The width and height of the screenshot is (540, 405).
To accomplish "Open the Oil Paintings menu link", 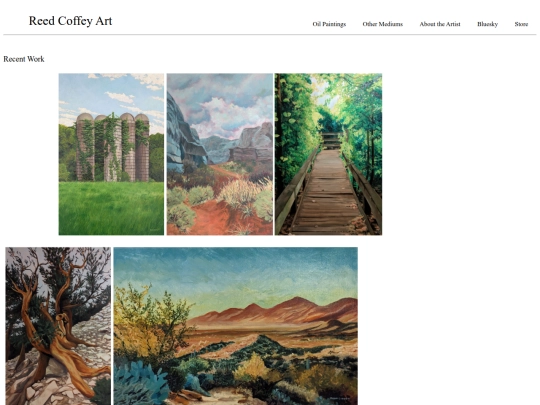I will [329, 24].
